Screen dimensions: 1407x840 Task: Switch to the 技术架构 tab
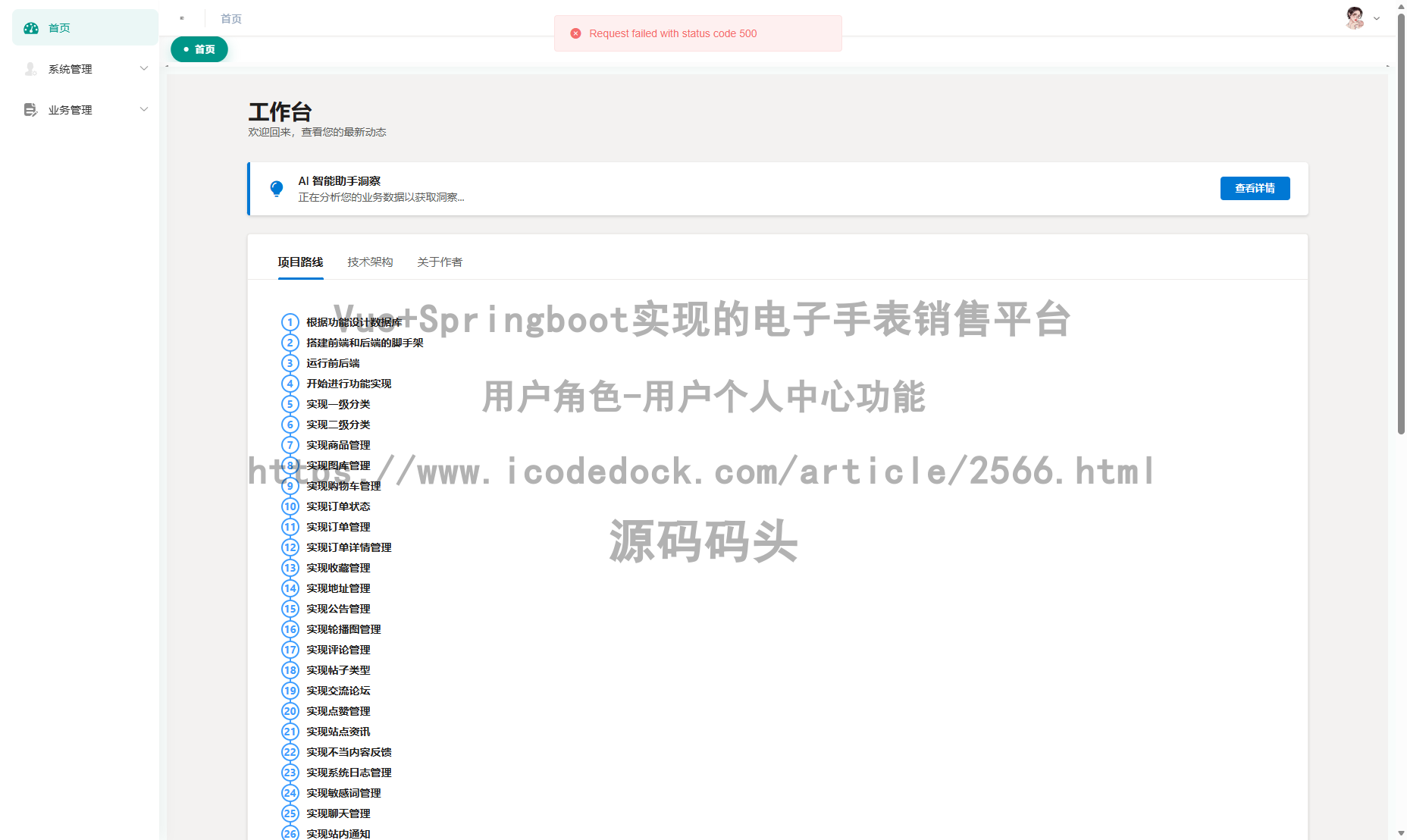(370, 262)
